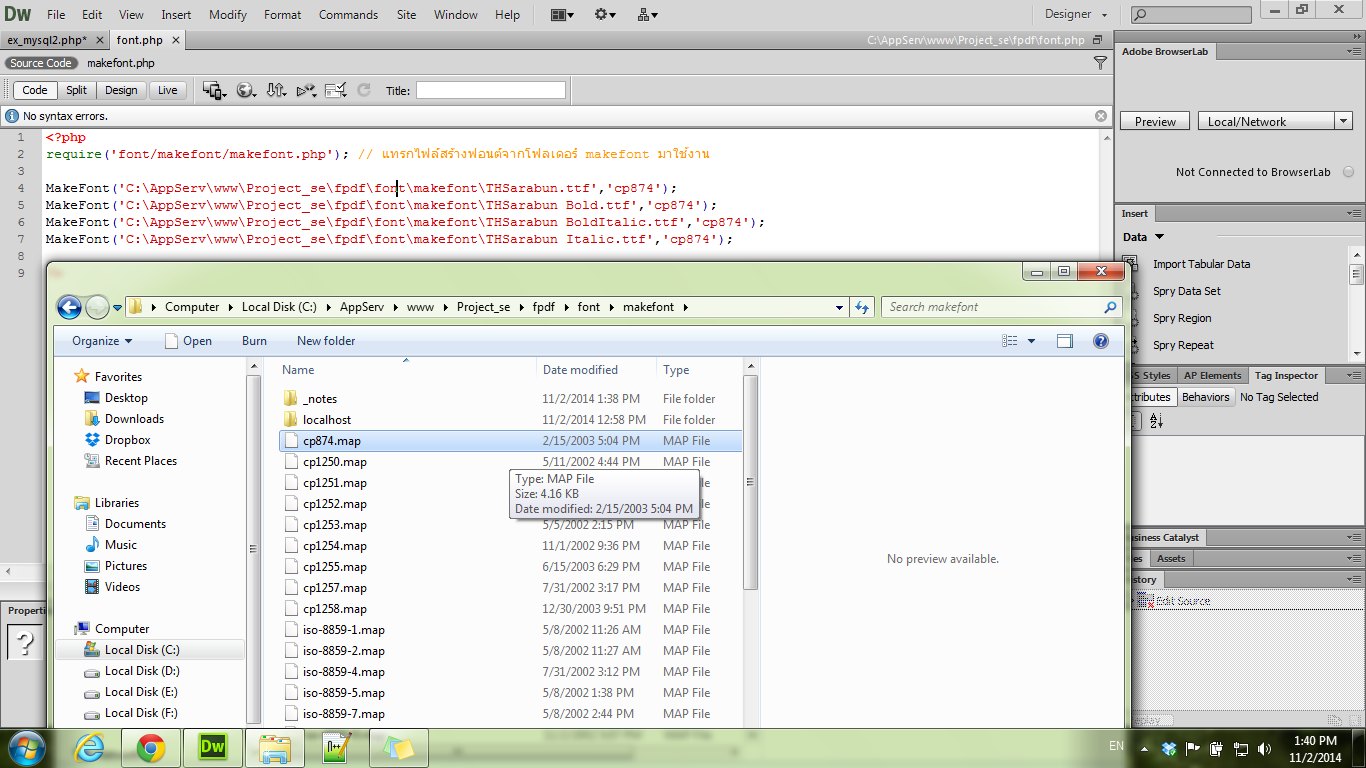Select the Source Code related file button

[x=41, y=63]
